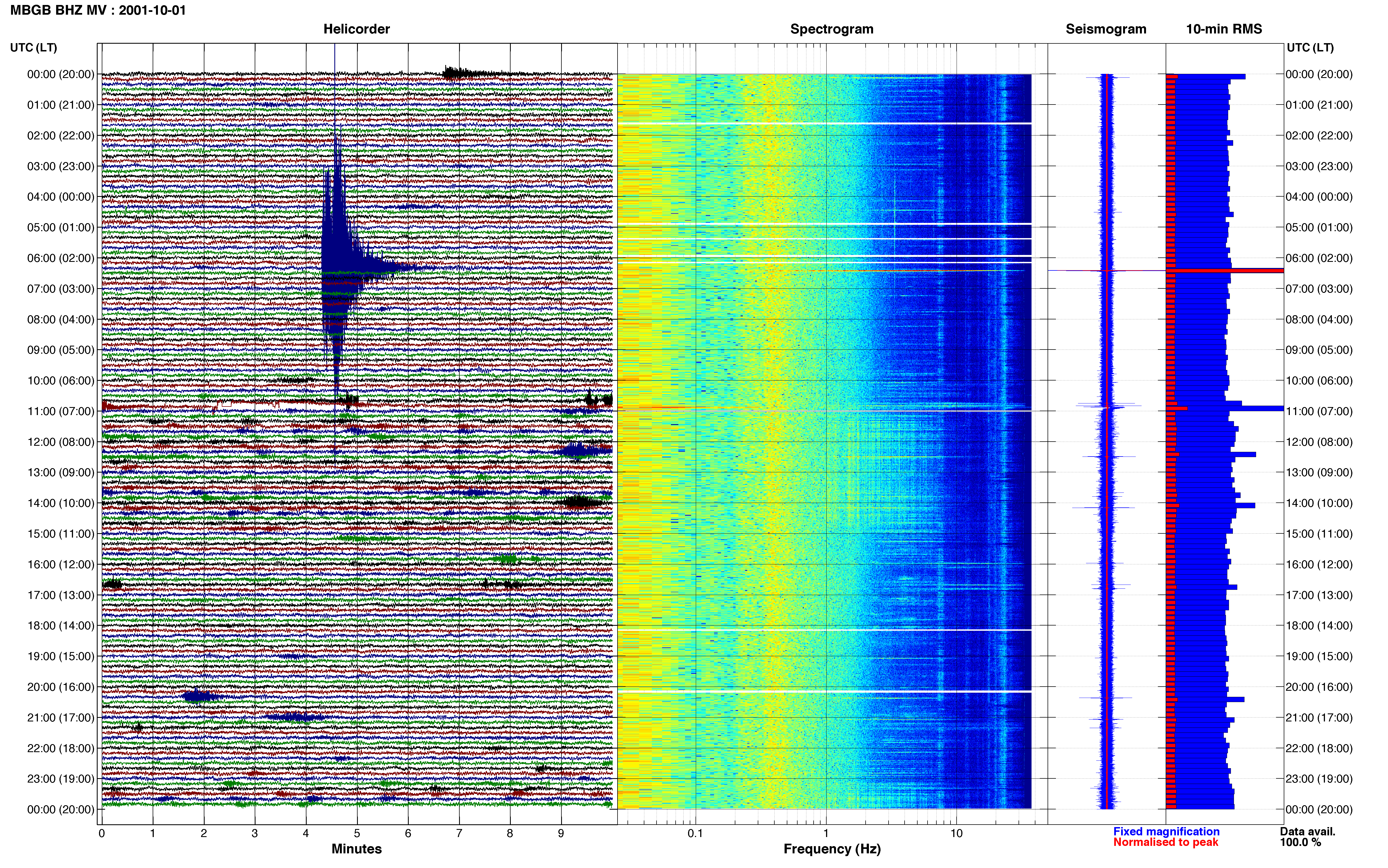This screenshot has width=1388, height=868.
Task: Click the 'Seismogram' panel heading
Action: point(1106,29)
